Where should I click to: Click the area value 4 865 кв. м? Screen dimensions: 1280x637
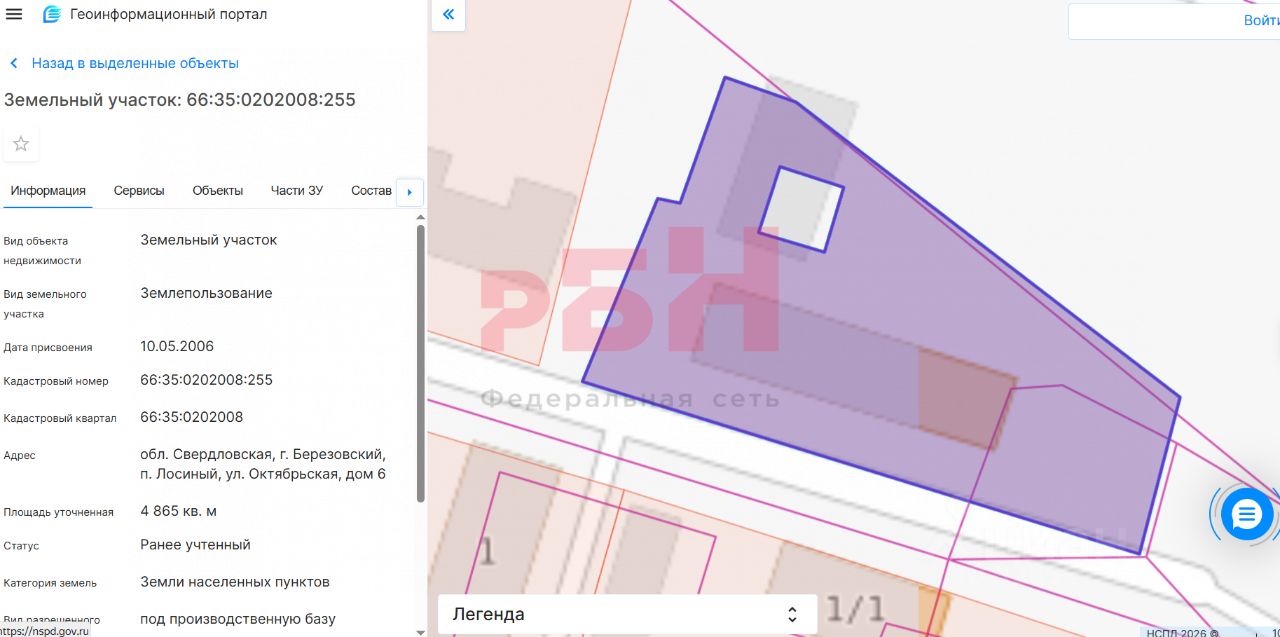178,511
